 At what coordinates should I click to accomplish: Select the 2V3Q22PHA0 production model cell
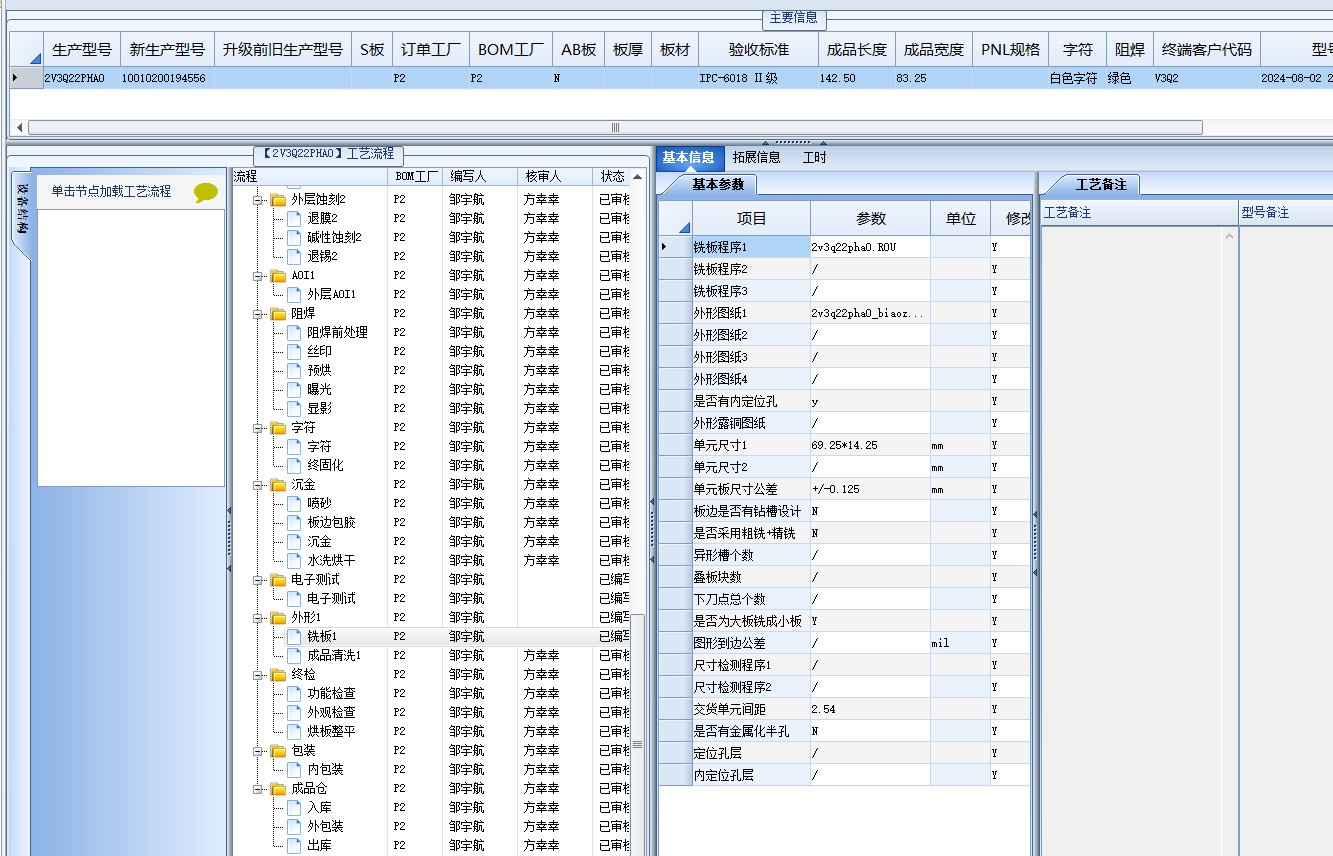[x=81, y=78]
